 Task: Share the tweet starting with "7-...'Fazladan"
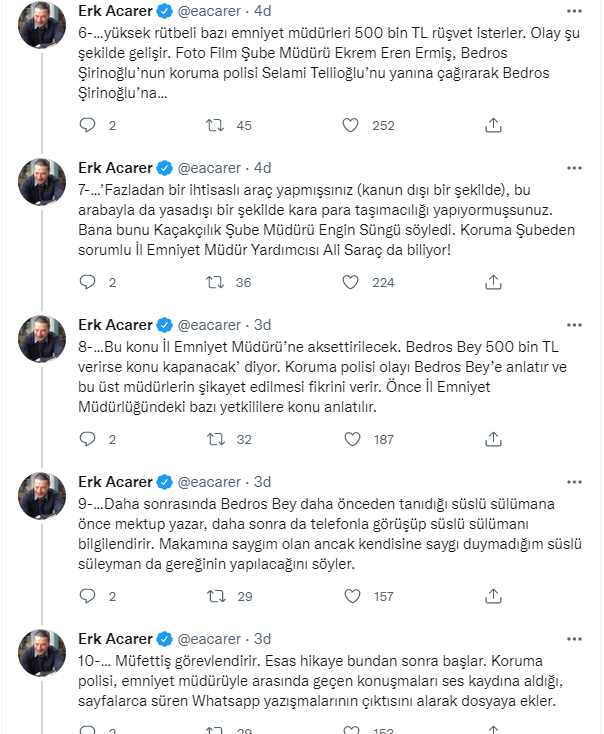[492, 282]
